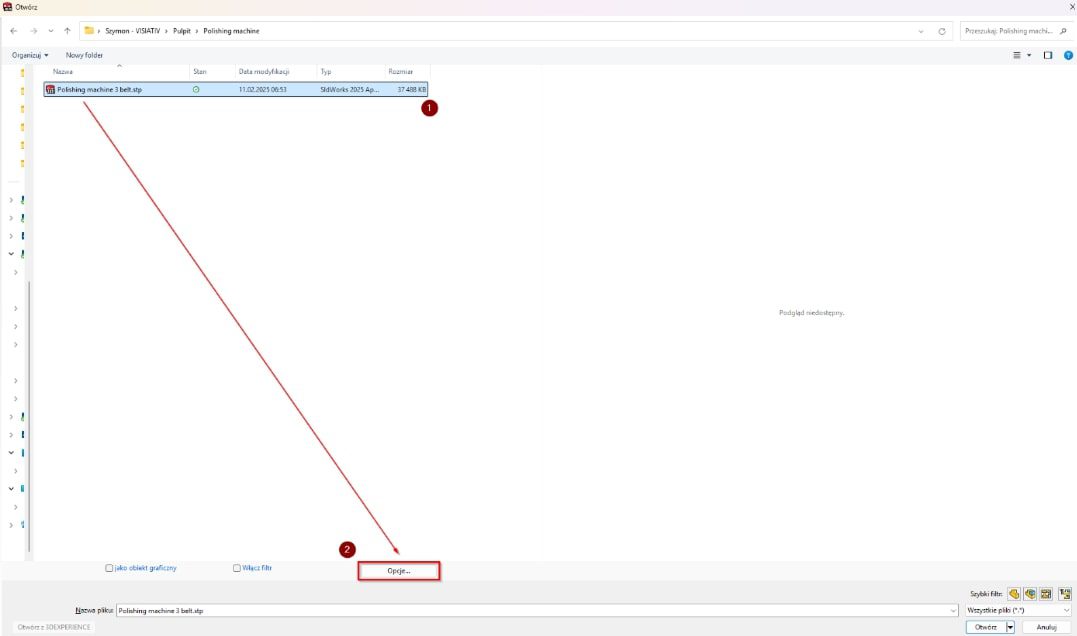Cancel with the Anuluj button

click(1046, 627)
